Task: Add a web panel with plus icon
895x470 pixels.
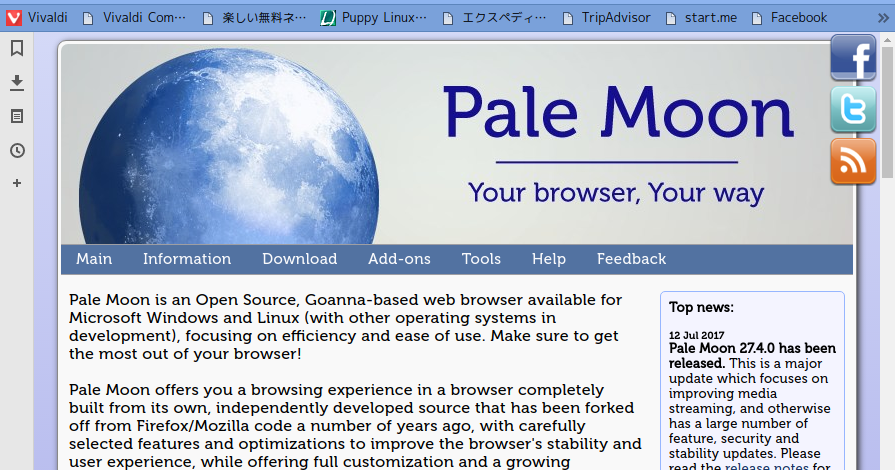Action: (x=17, y=183)
